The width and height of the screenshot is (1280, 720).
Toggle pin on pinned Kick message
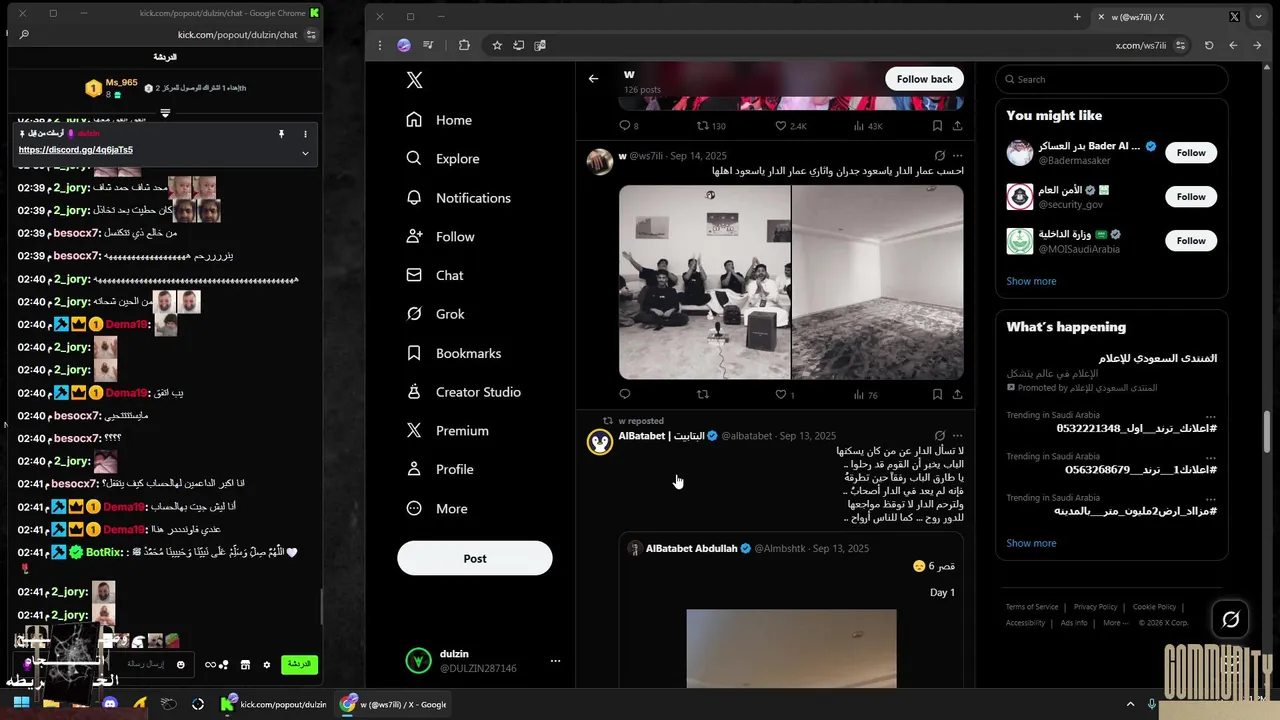tap(281, 133)
